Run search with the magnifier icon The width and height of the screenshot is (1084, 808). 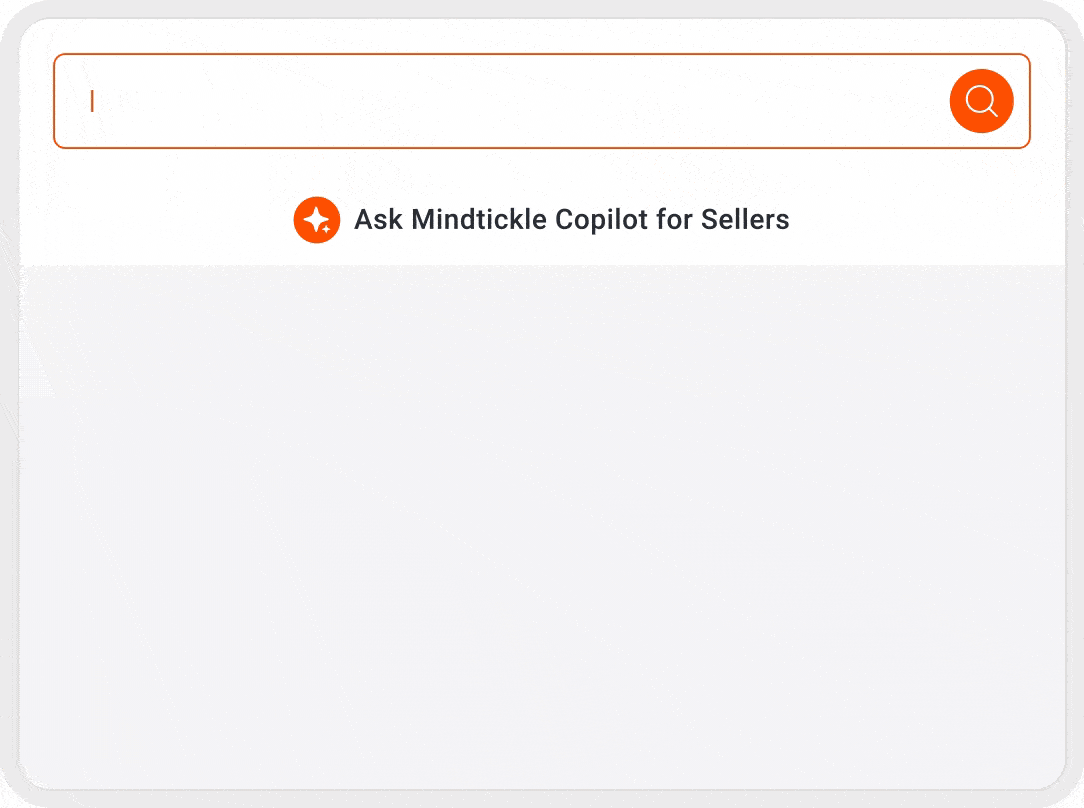[981, 101]
